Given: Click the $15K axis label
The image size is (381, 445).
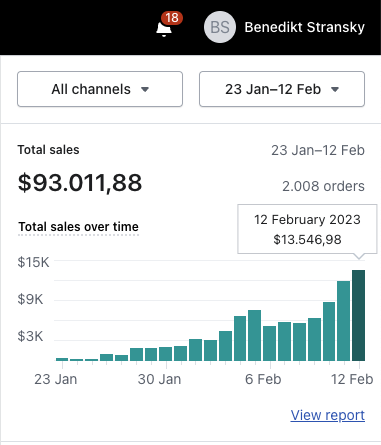Looking at the screenshot, I should [x=33, y=262].
